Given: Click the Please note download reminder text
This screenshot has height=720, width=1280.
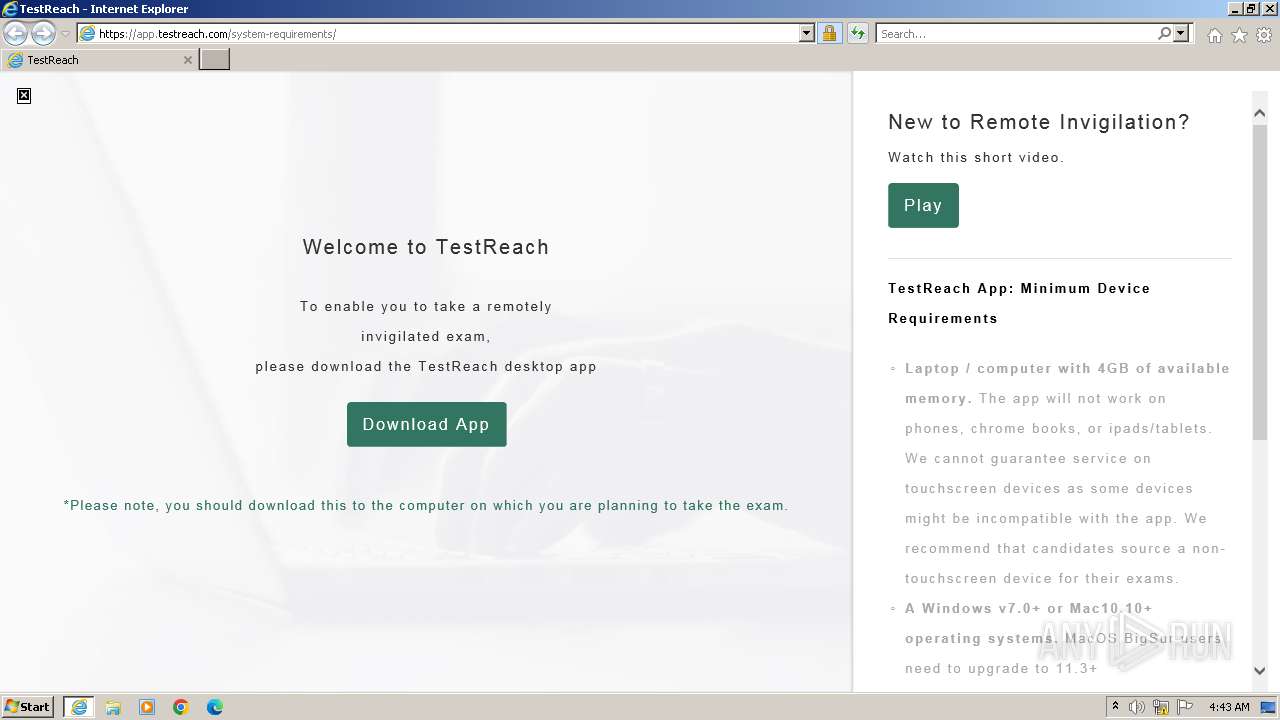Looking at the screenshot, I should (426, 505).
